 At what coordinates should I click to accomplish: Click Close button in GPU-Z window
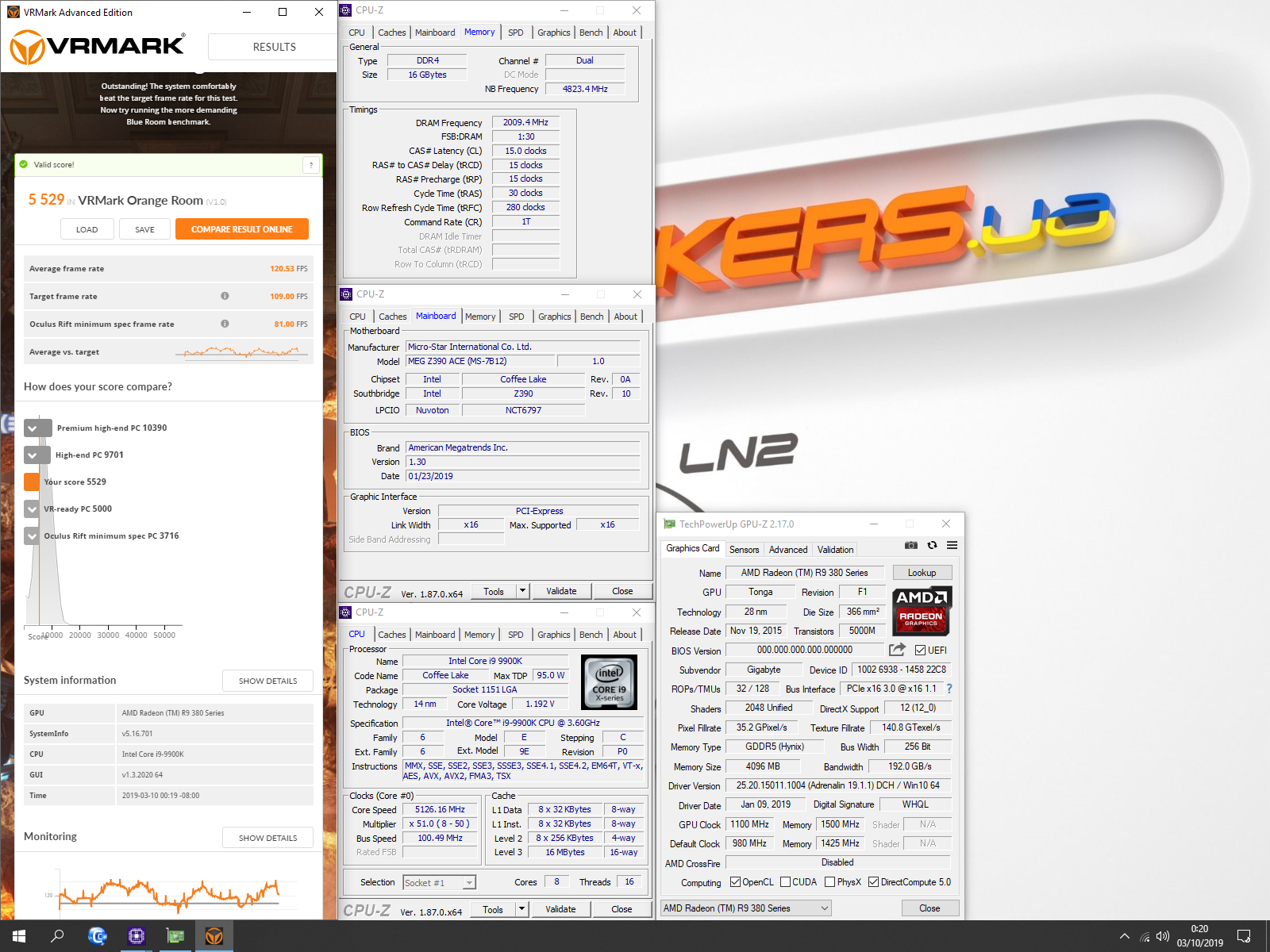click(x=929, y=908)
